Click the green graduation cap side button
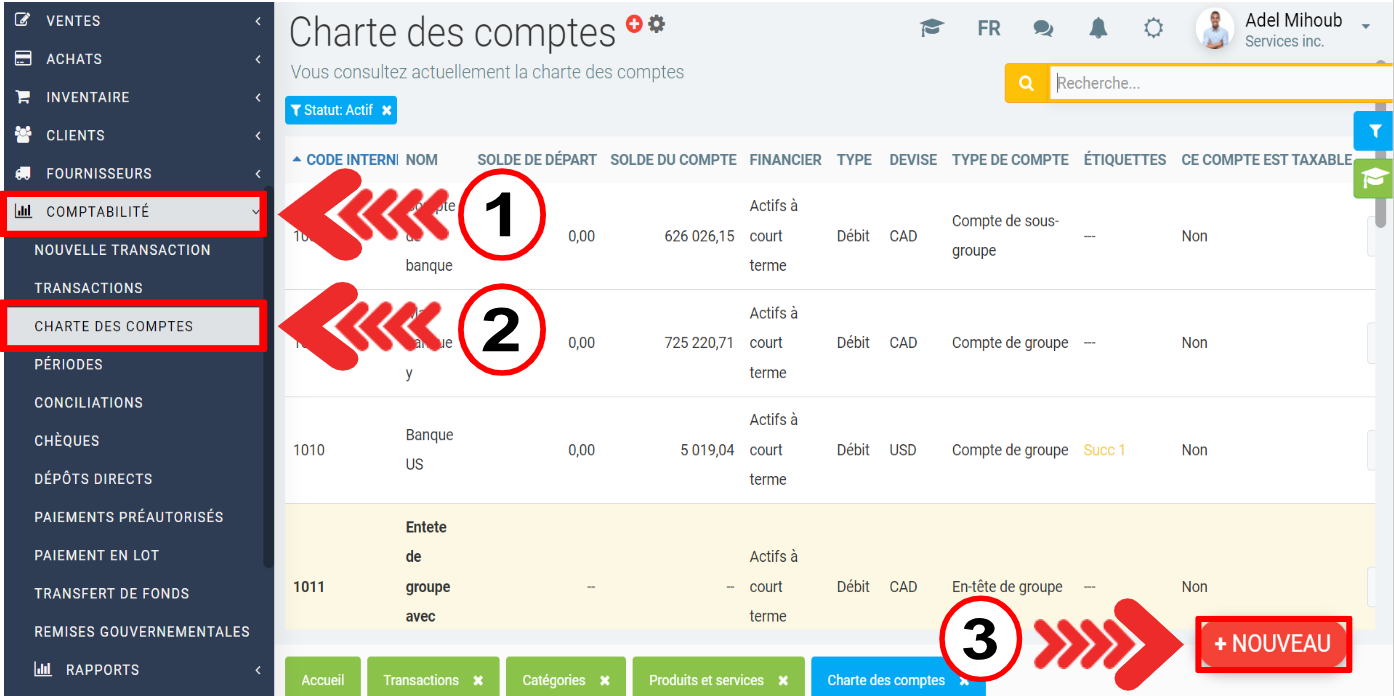Image resolution: width=1394 pixels, height=696 pixels. [x=1374, y=178]
